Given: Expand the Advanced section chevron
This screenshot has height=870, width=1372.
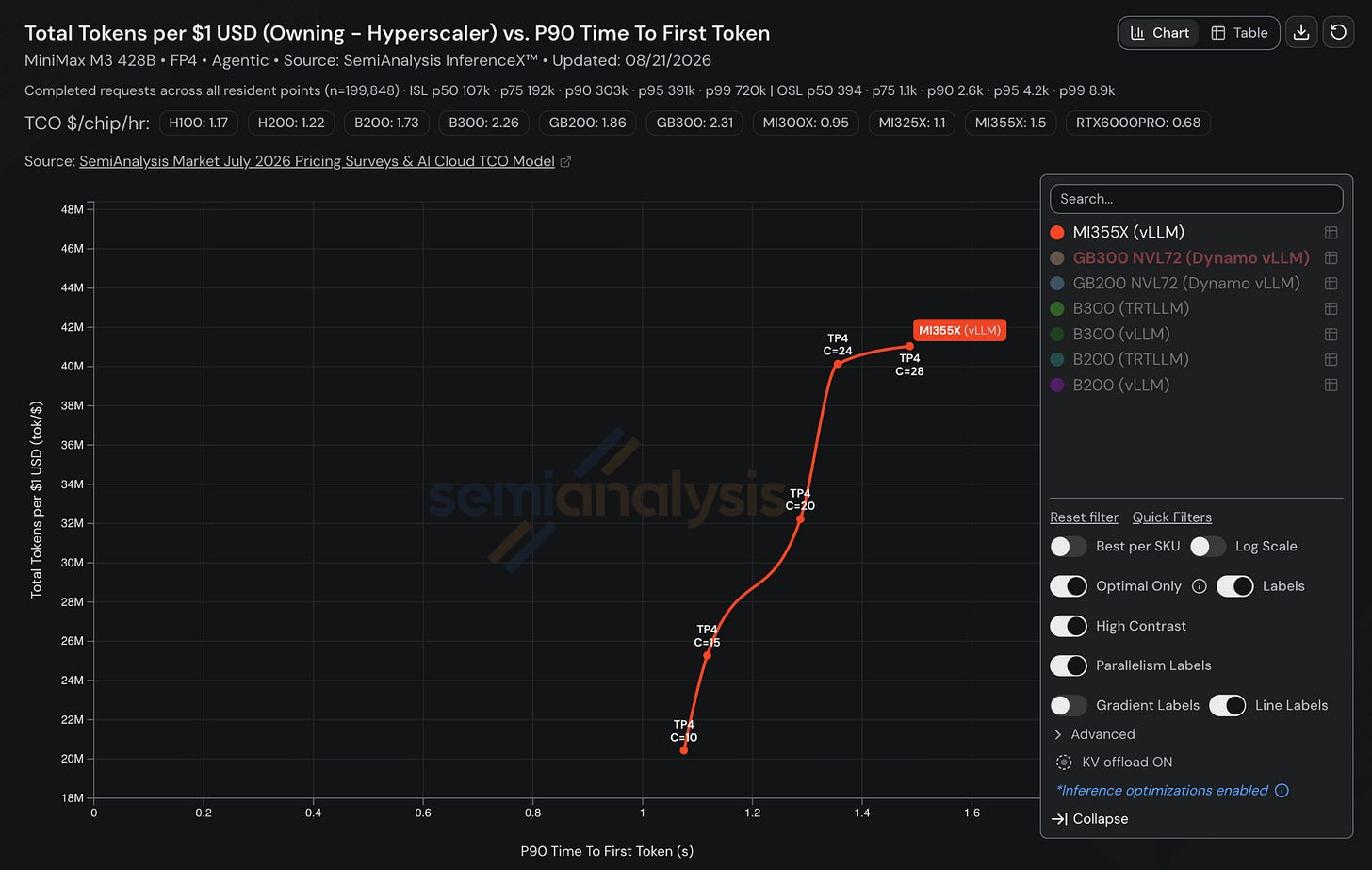Looking at the screenshot, I should pyautogui.click(x=1058, y=734).
